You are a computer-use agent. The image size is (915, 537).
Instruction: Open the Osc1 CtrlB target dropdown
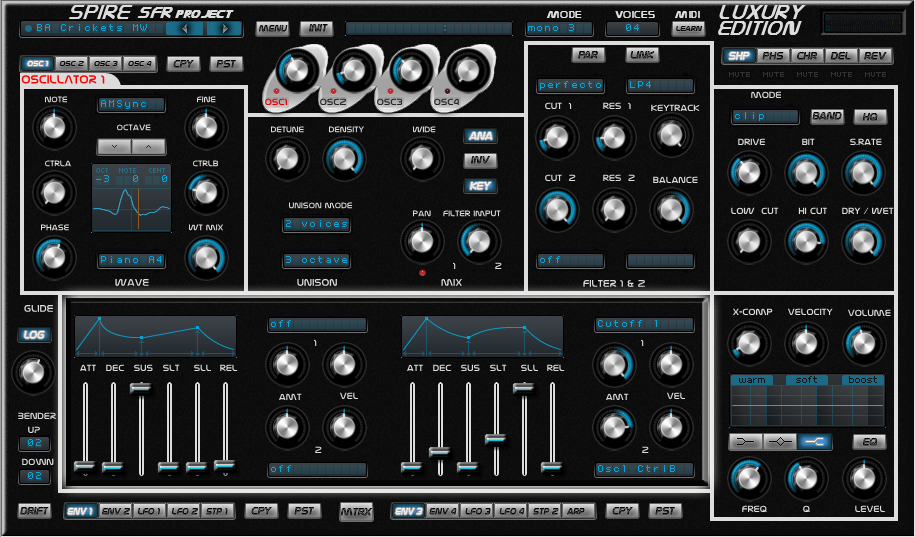click(644, 469)
